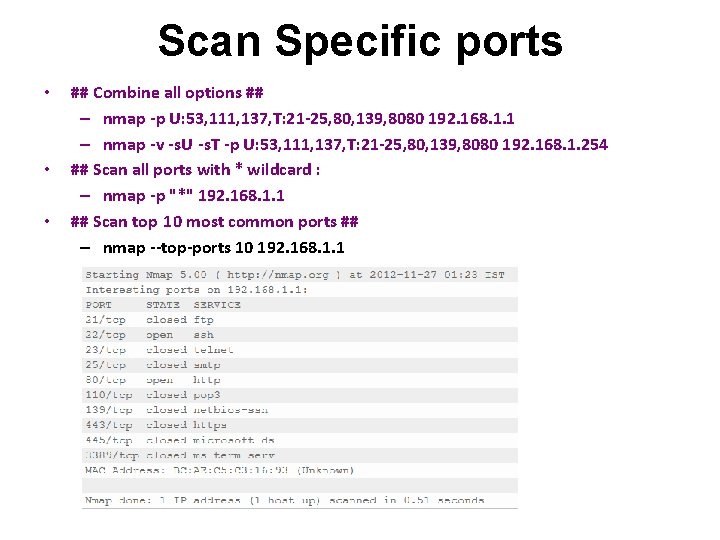
Task: Select the 'nmap -v -sU -sT' command line
Action: 355,145
